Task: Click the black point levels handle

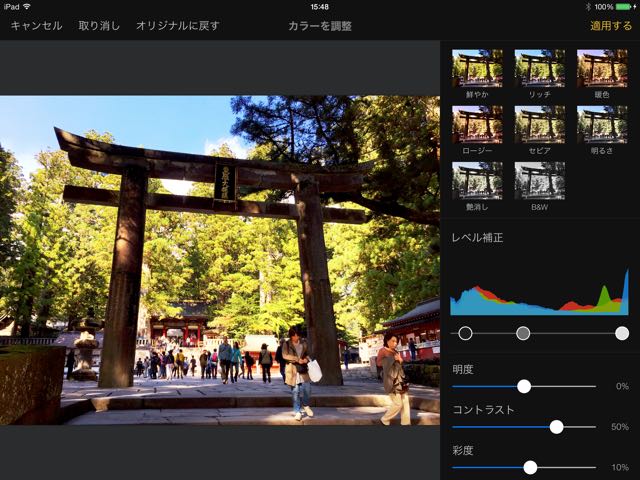Action: 465,333
